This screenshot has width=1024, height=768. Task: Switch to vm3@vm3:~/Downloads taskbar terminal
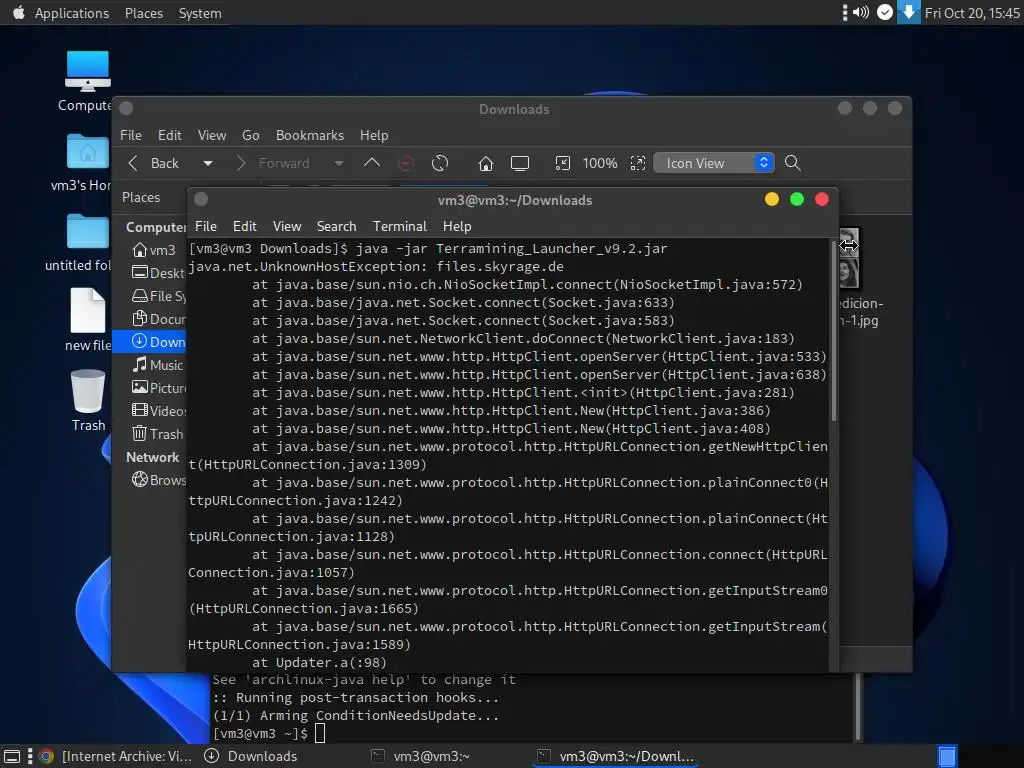tap(616, 756)
